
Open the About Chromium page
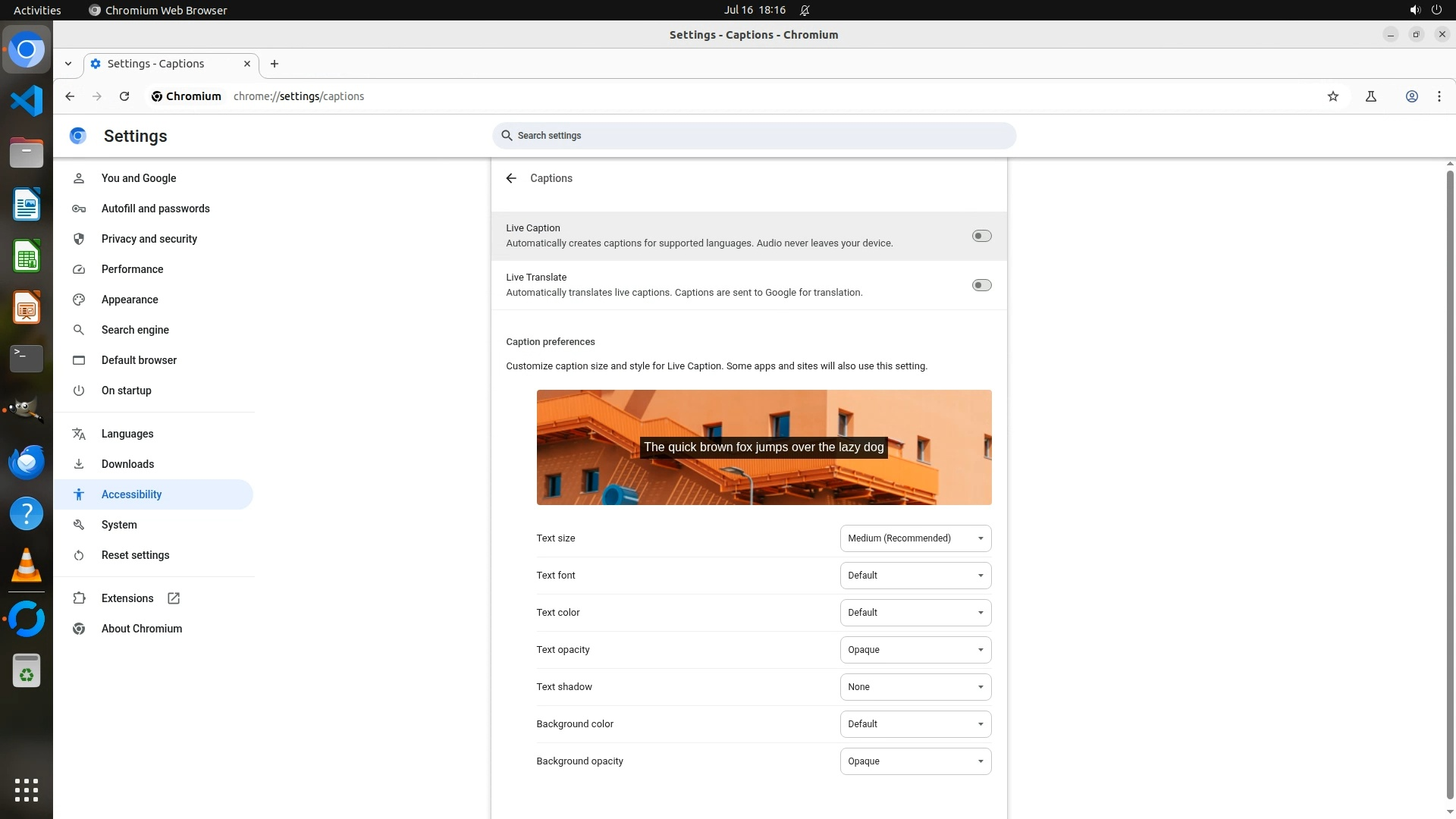click(141, 629)
